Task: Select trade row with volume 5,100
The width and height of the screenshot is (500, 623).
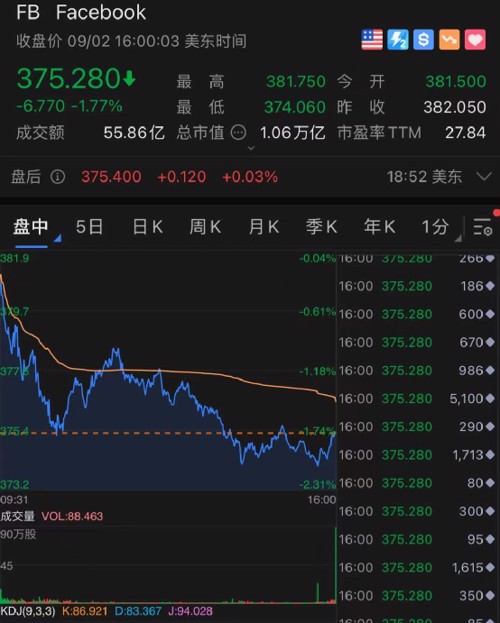Action: 417,399
